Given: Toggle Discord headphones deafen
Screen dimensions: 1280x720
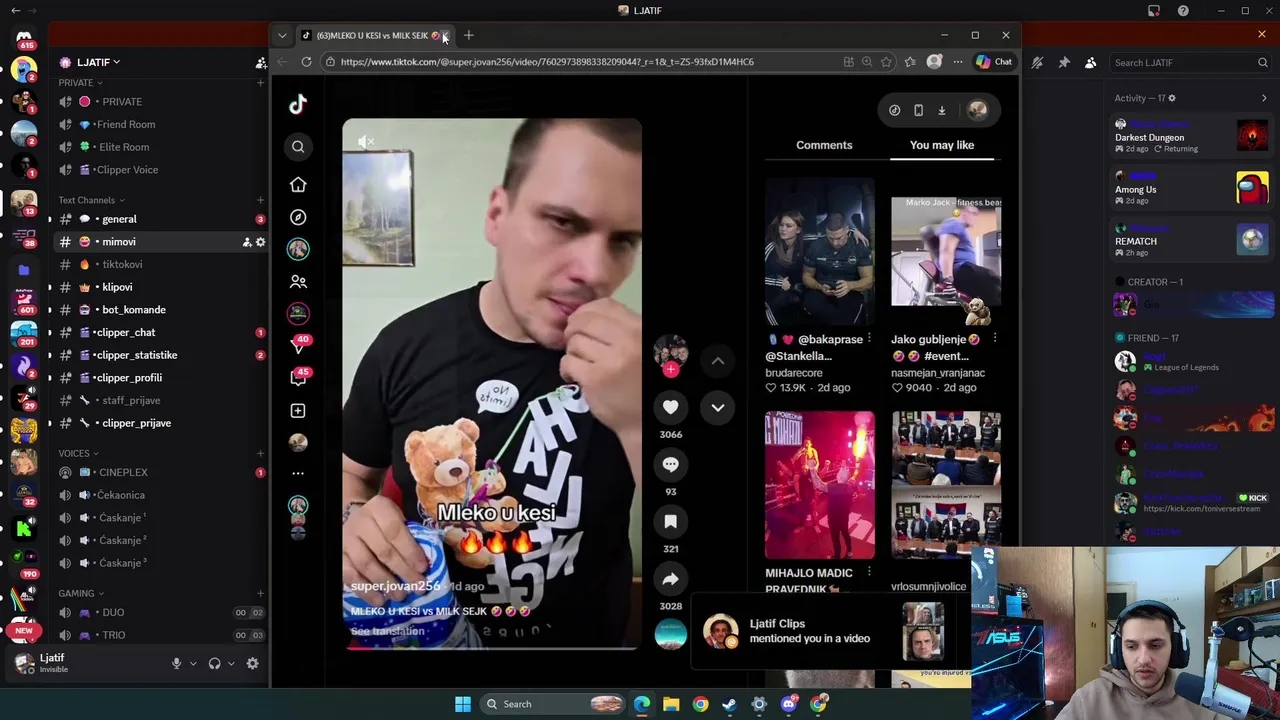Looking at the screenshot, I should [x=214, y=663].
